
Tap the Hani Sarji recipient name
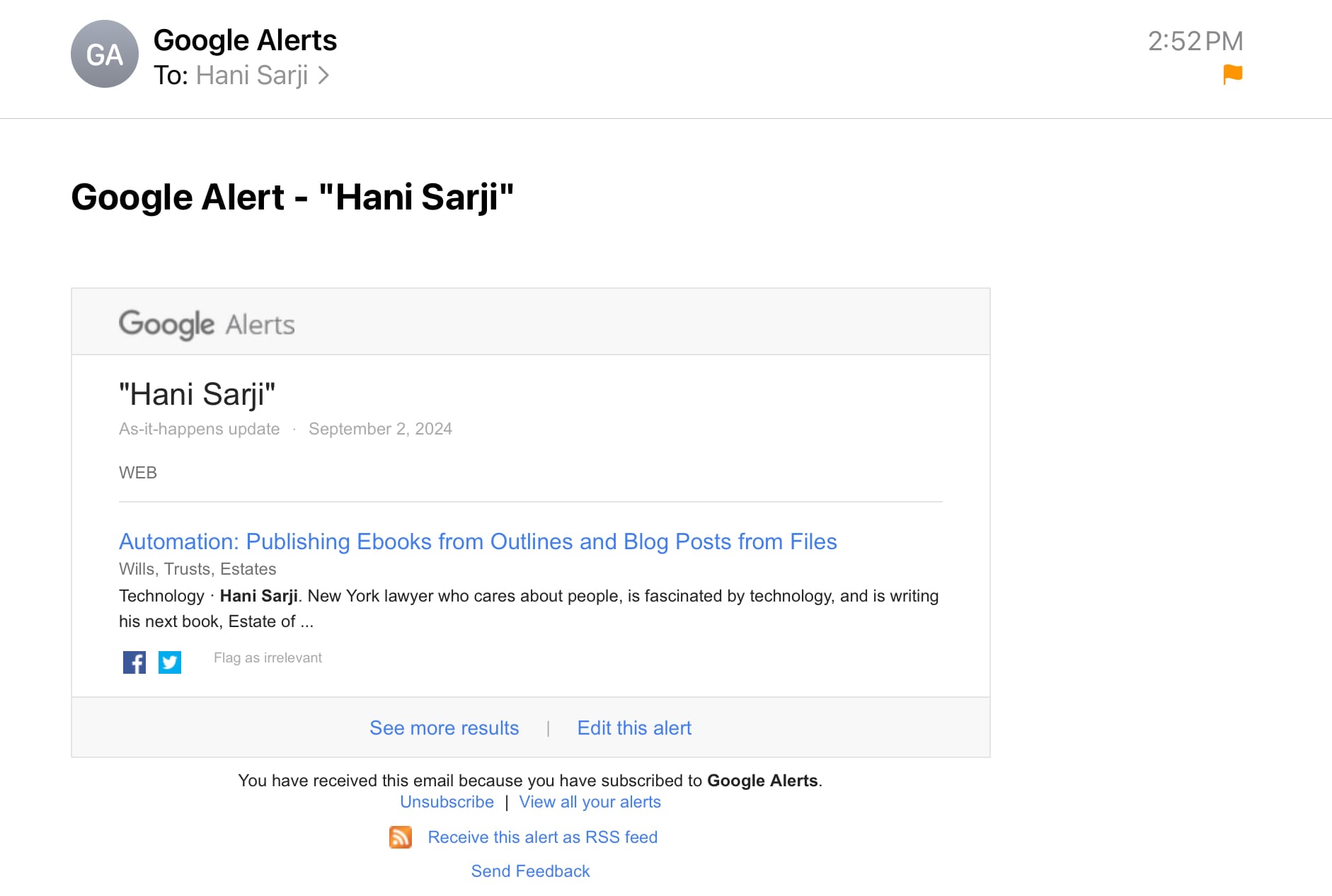click(252, 75)
